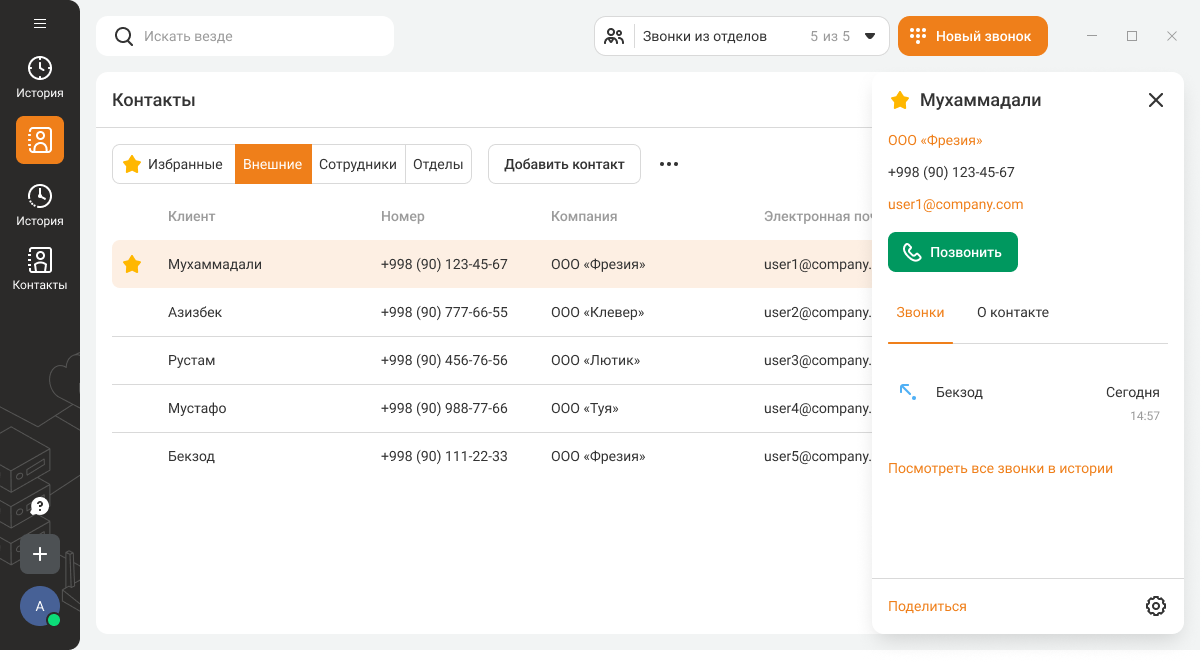Switch to the Сотрудники tab
This screenshot has height=663, width=1203.
point(358,164)
